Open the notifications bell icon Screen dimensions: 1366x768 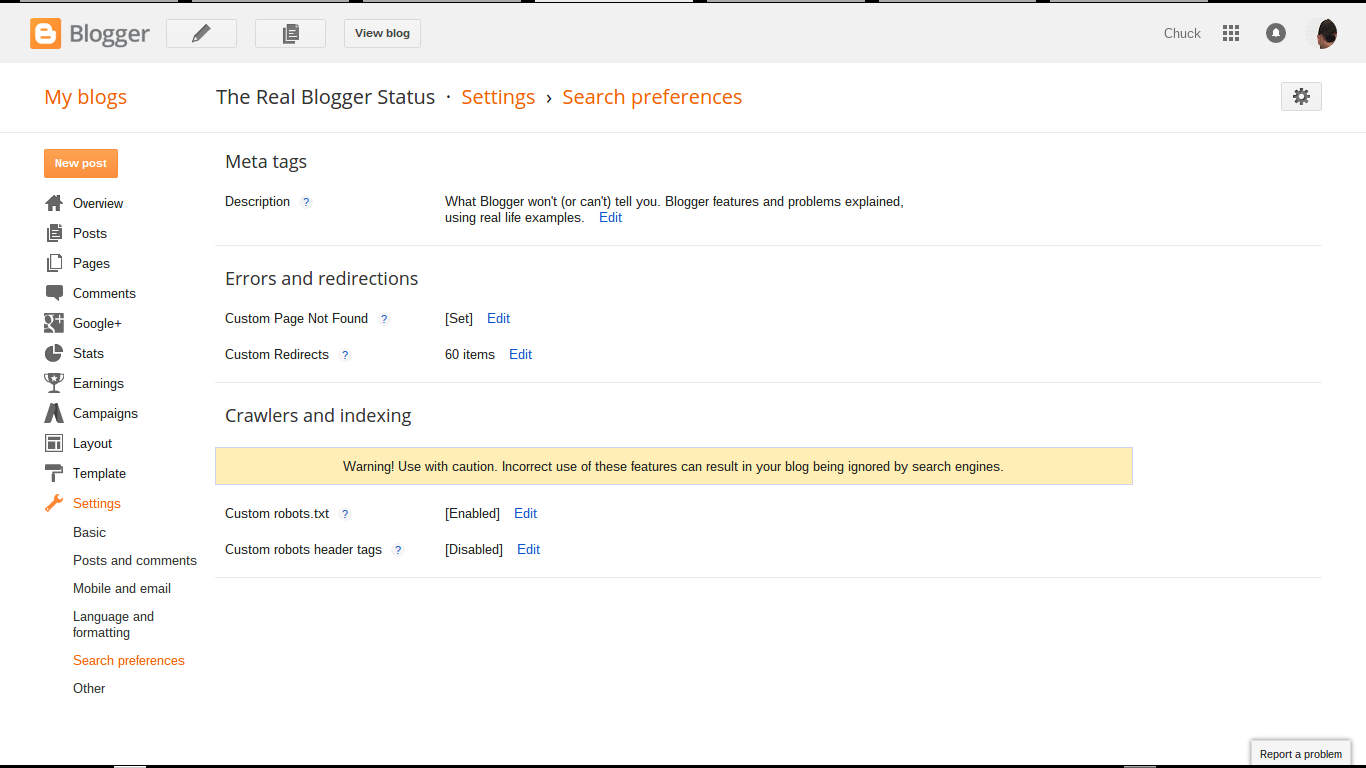(1276, 33)
